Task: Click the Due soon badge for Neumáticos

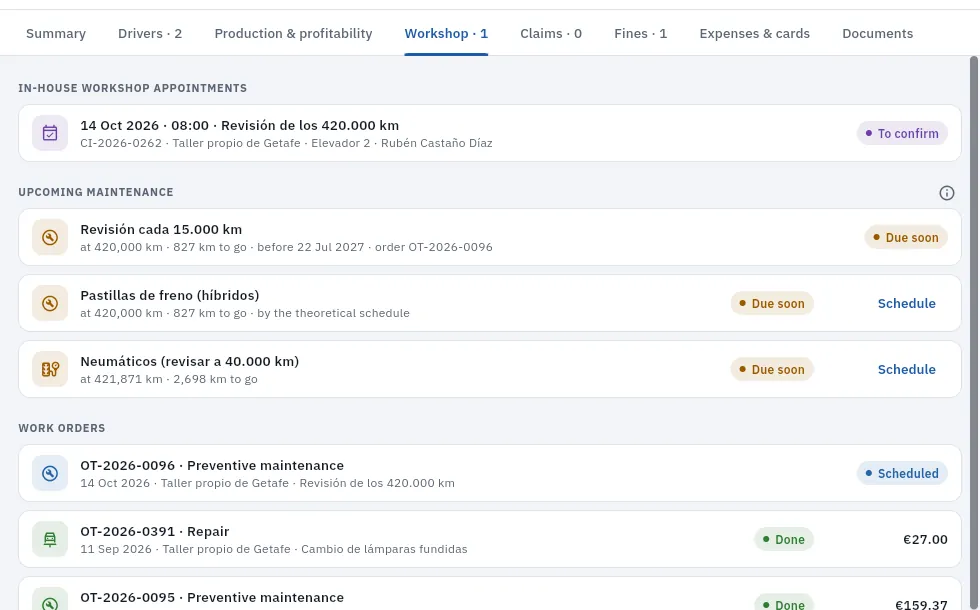Action: 772,369
